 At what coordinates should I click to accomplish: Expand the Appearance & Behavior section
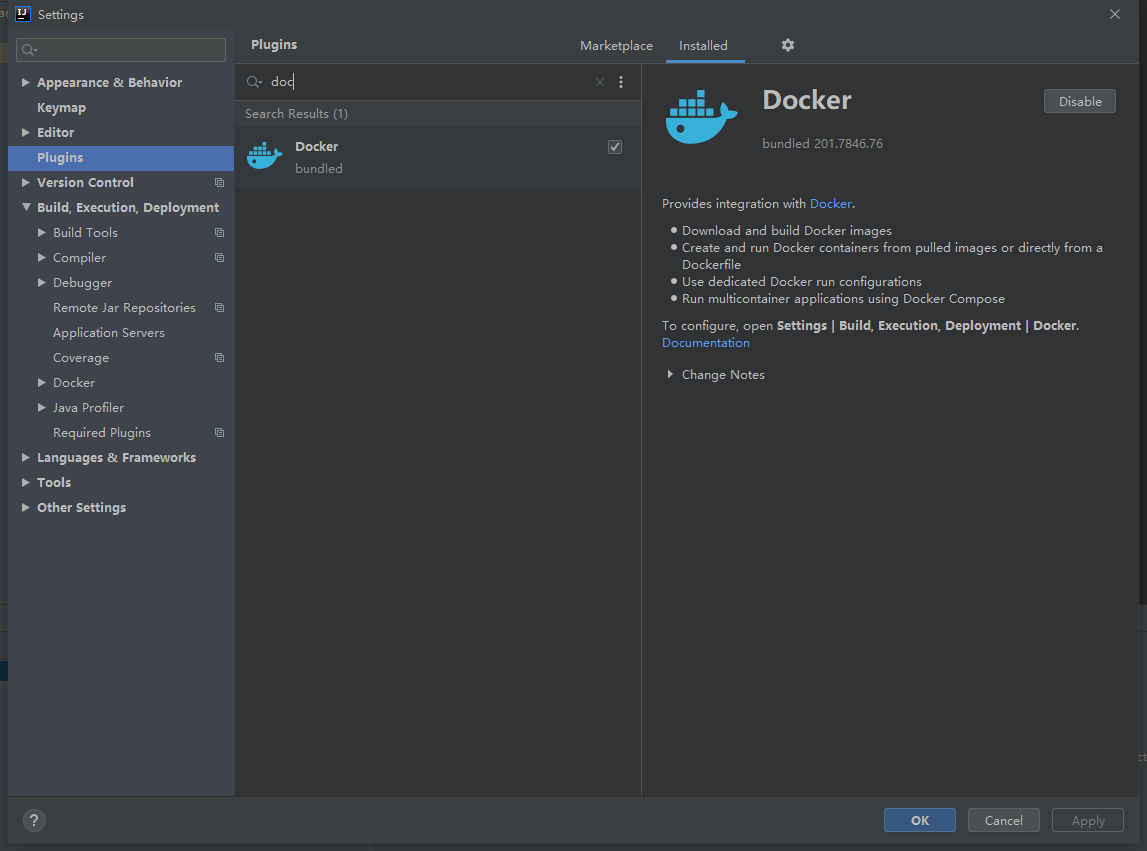pos(25,82)
